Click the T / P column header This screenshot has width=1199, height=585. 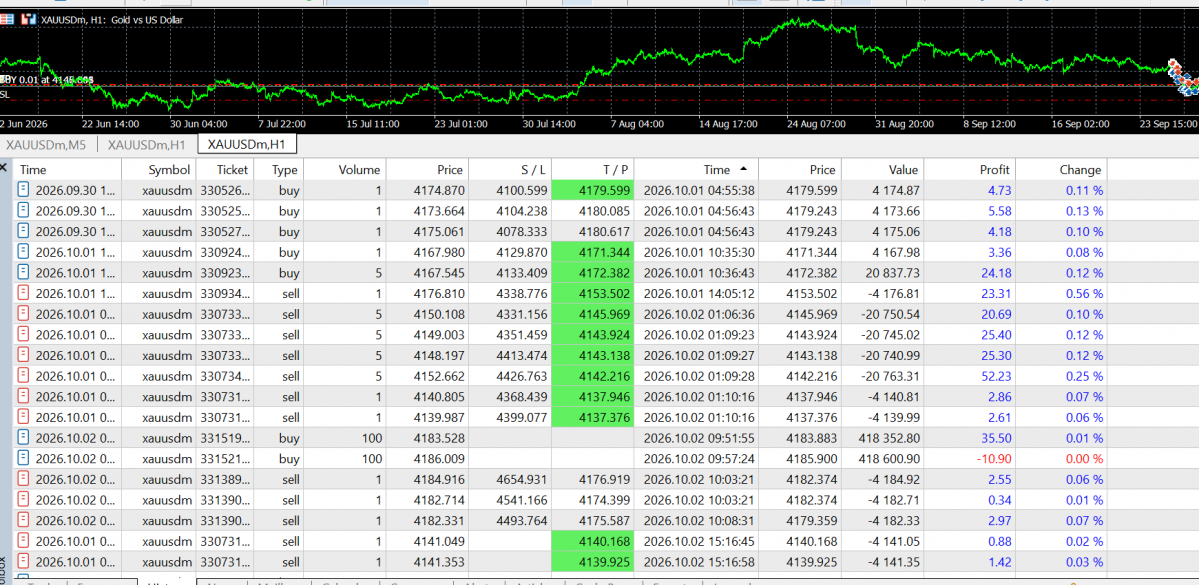point(593,170)
